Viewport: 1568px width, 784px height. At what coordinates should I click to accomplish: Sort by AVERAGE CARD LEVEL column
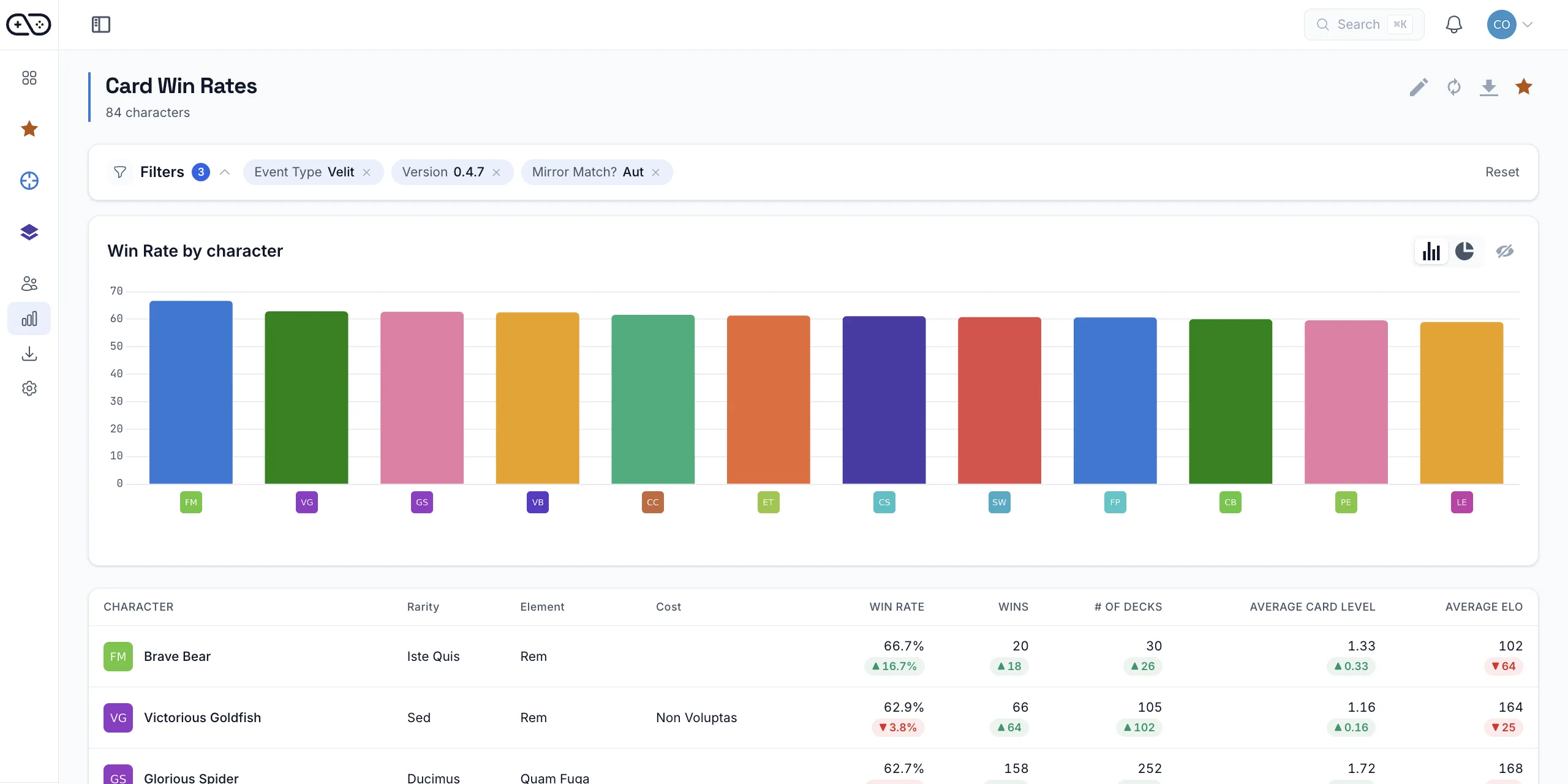1313,607
